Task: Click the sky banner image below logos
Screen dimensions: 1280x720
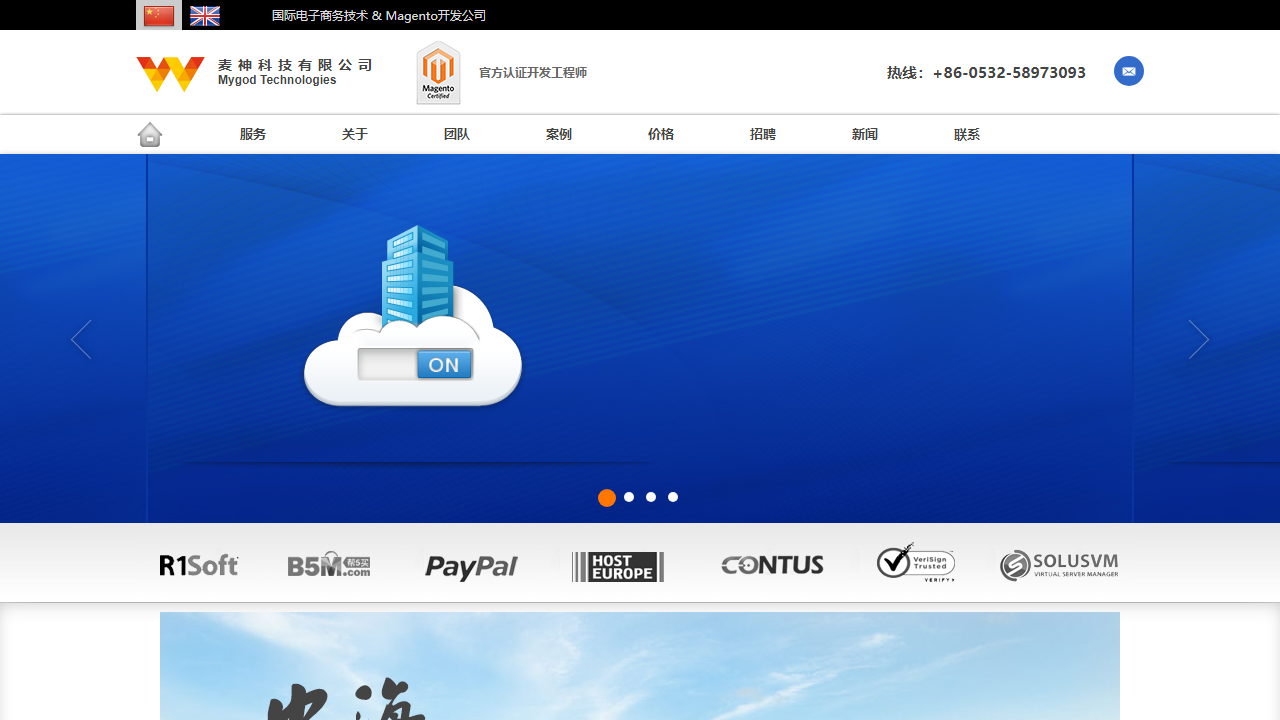Action: (640, 666)
